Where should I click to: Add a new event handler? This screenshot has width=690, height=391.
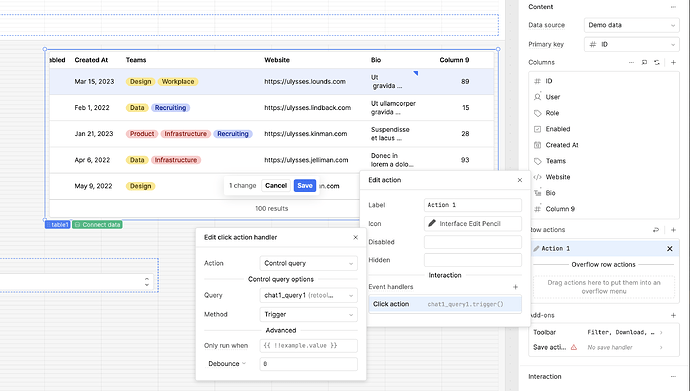pyautogui.click(x=515, y=287)
